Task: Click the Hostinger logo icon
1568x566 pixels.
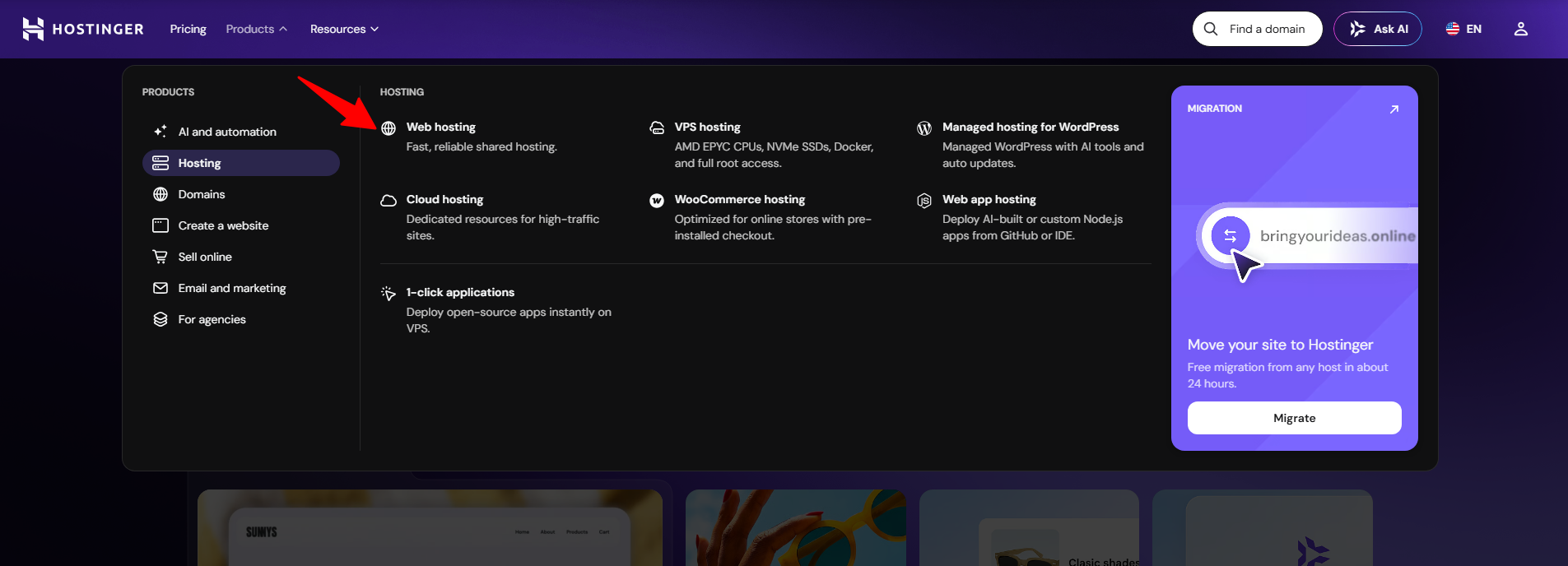Action: click(33, 29)
